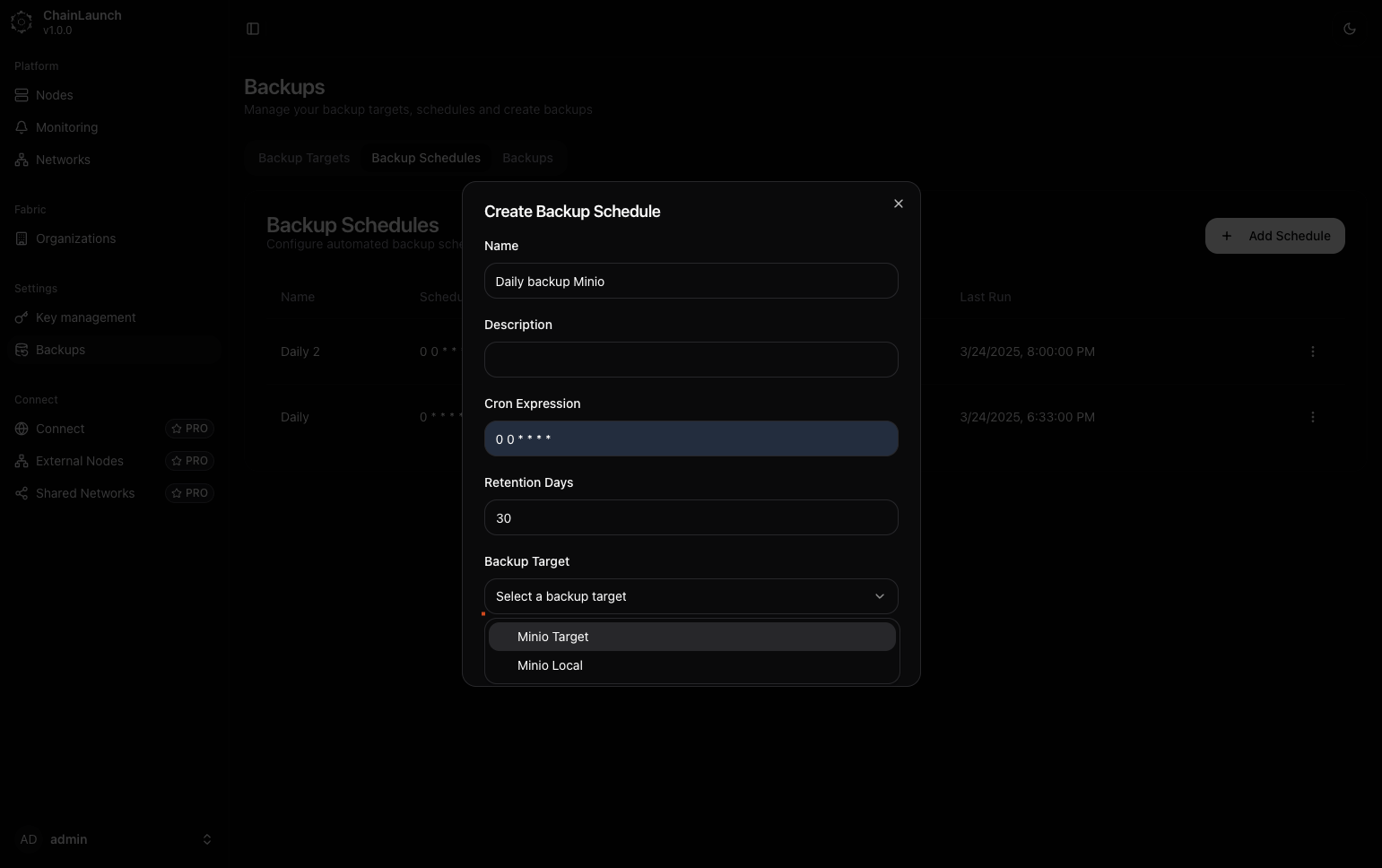The width and height of the screenshot is (1382, 868).
Task: Open Nodes from the sidebar
Action: click(x=54, y=95)
